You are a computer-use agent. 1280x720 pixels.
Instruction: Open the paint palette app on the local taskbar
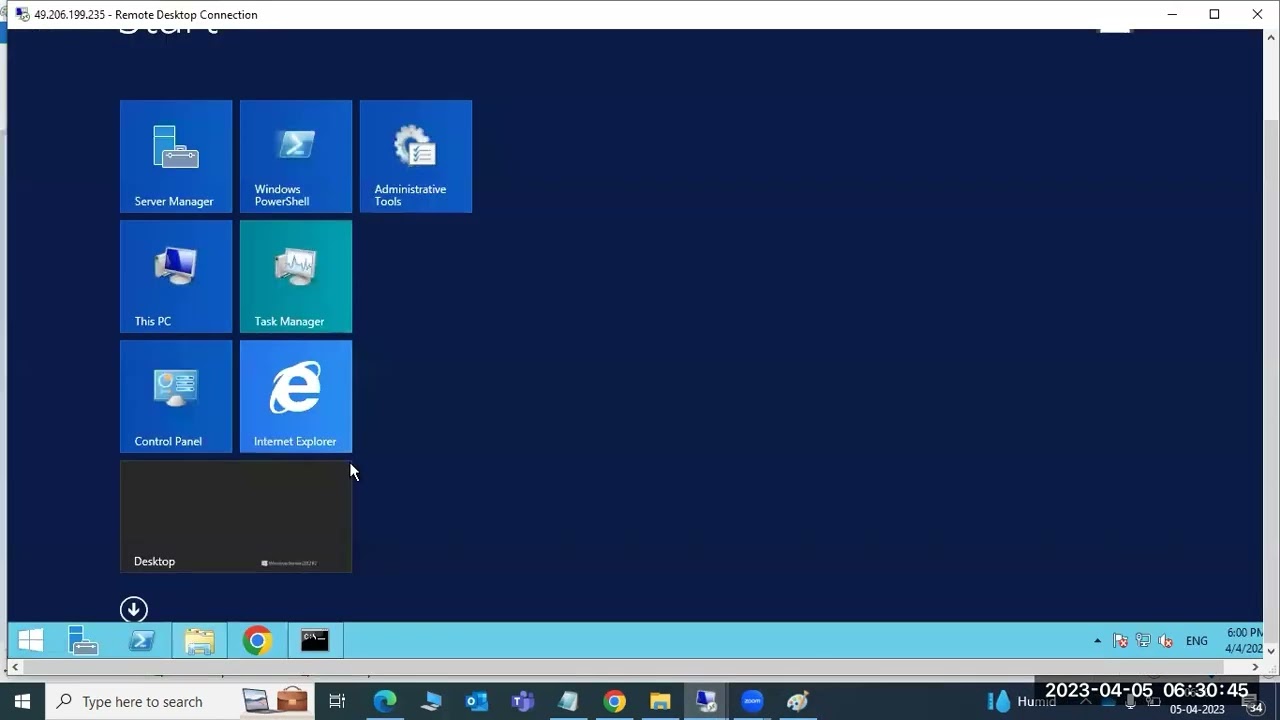(x=798, y=701)
